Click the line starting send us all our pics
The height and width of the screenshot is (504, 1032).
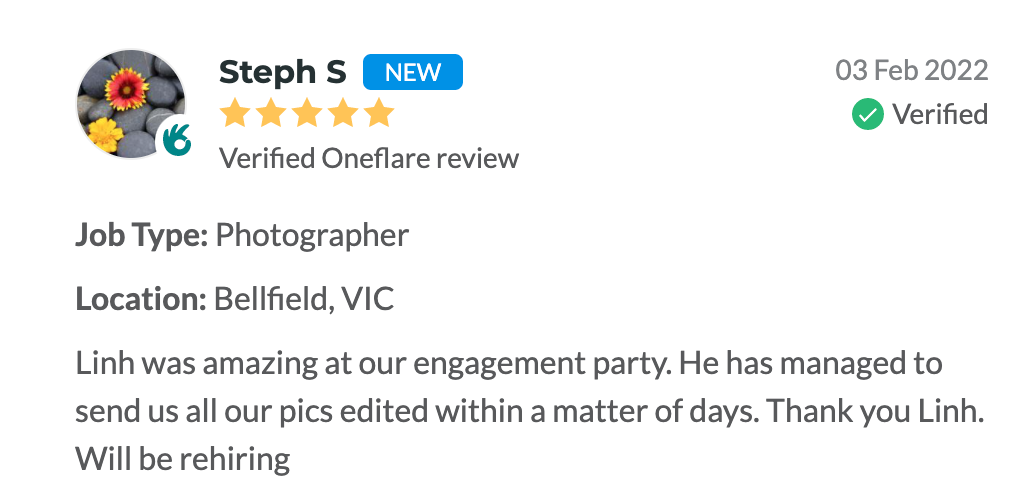pyautogui.click(x=529, y=410)
